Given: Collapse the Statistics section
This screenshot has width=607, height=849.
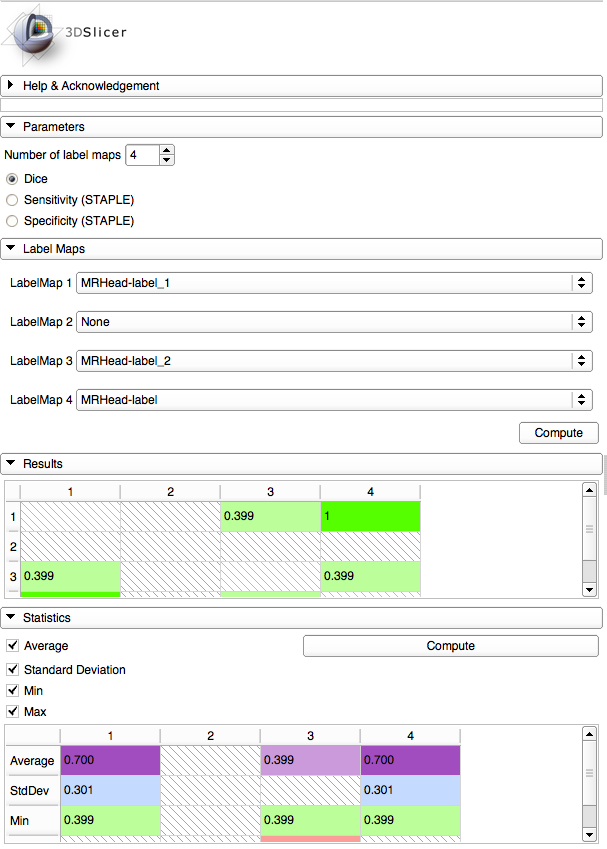Looking at the screenshot, I should pos(302,618).
